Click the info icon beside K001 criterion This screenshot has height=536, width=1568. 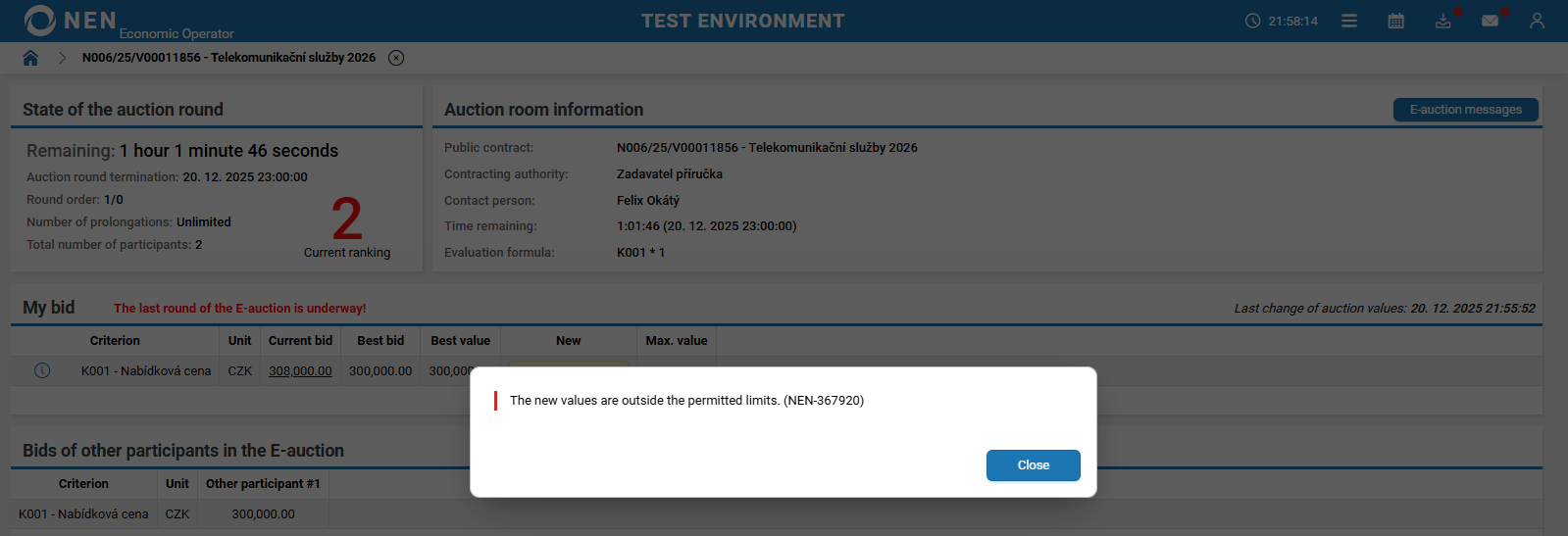click(x=42, y=370)
